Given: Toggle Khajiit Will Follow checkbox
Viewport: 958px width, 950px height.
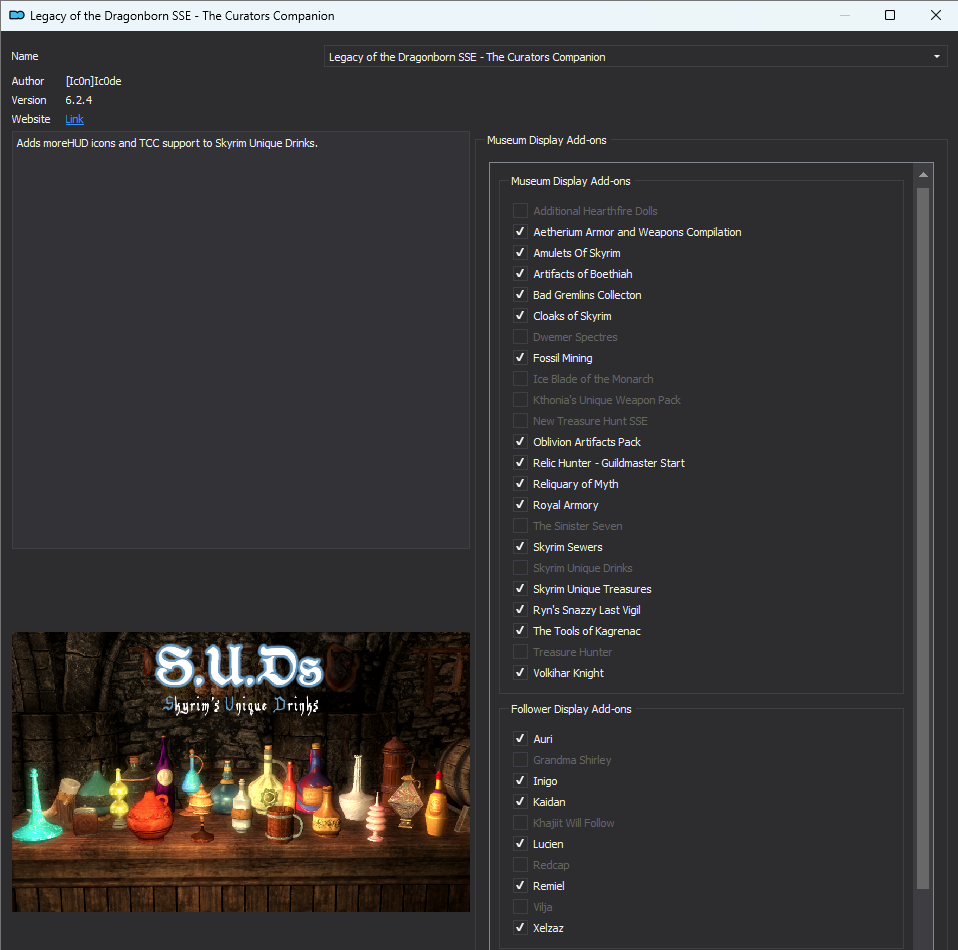Looking at the screenshot, I should point(520,822).
